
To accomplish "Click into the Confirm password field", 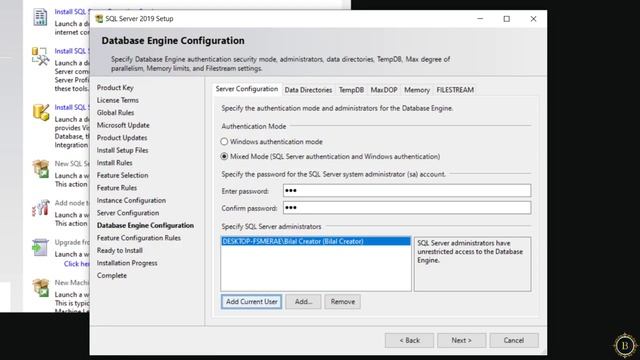I will [407, 208].
